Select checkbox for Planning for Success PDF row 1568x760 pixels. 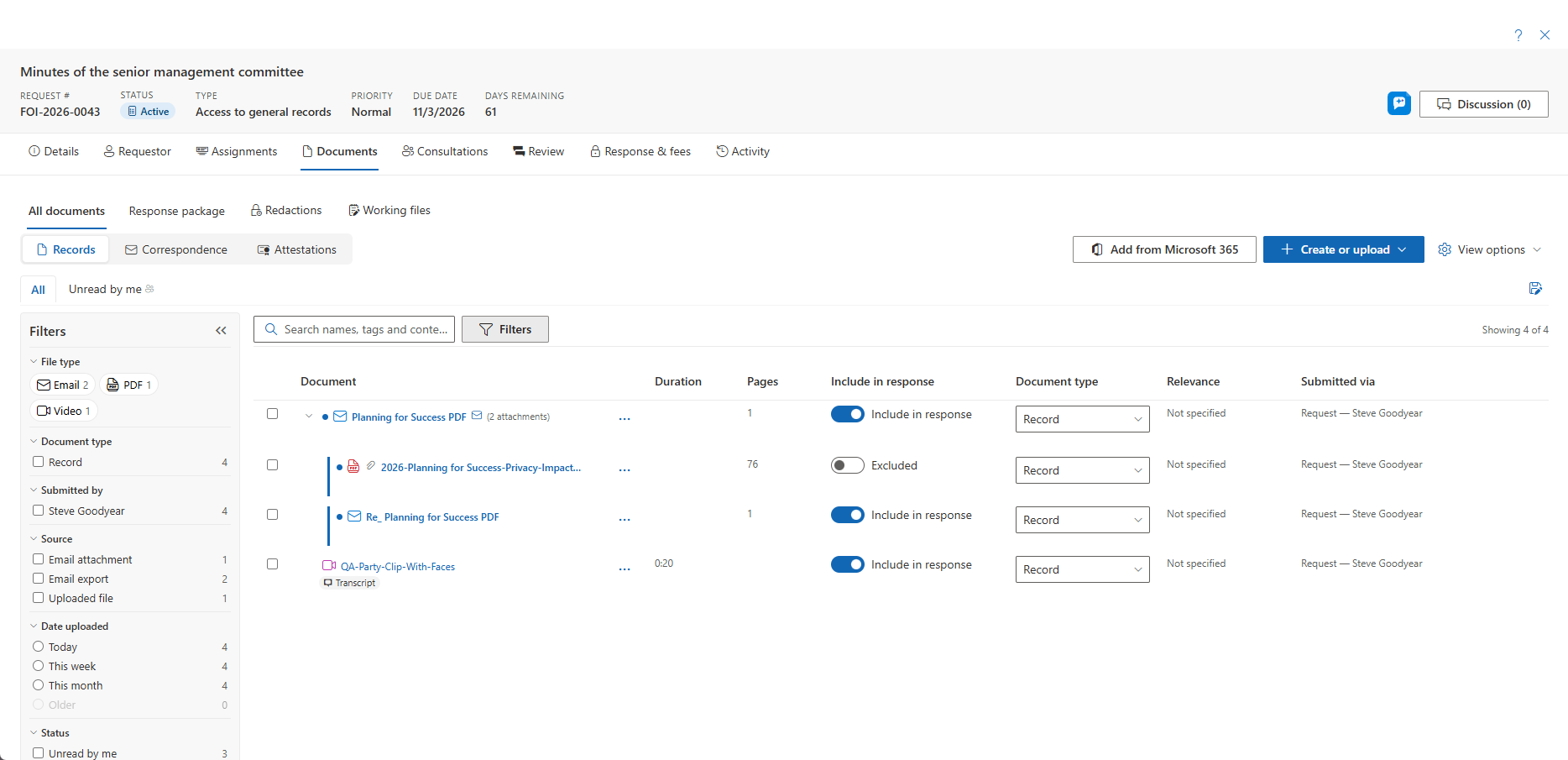272,413
